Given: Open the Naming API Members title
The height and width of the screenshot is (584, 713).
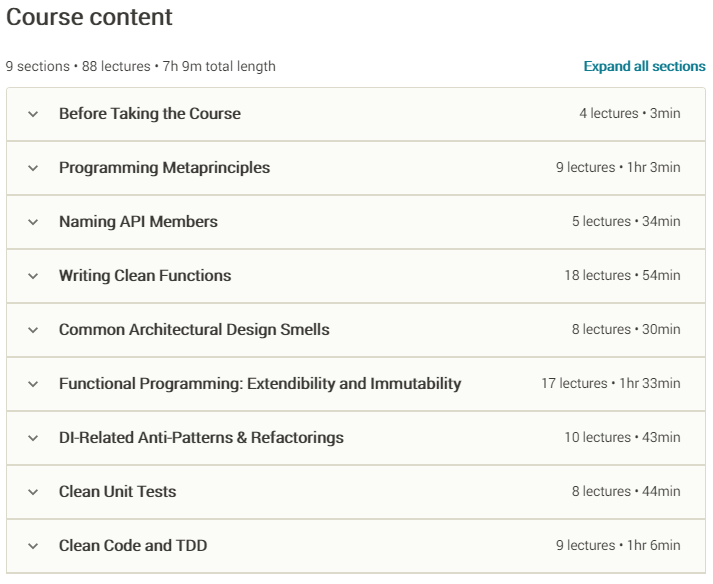Looking at the screenshot, I should [x=138, y=222].
